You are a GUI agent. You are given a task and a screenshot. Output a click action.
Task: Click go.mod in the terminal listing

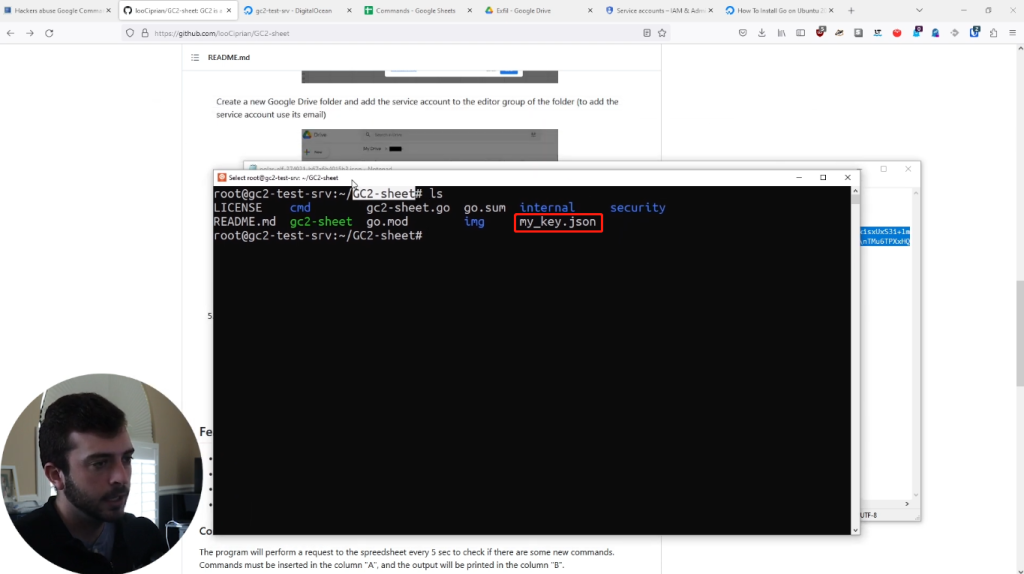[x=387, y=222]
